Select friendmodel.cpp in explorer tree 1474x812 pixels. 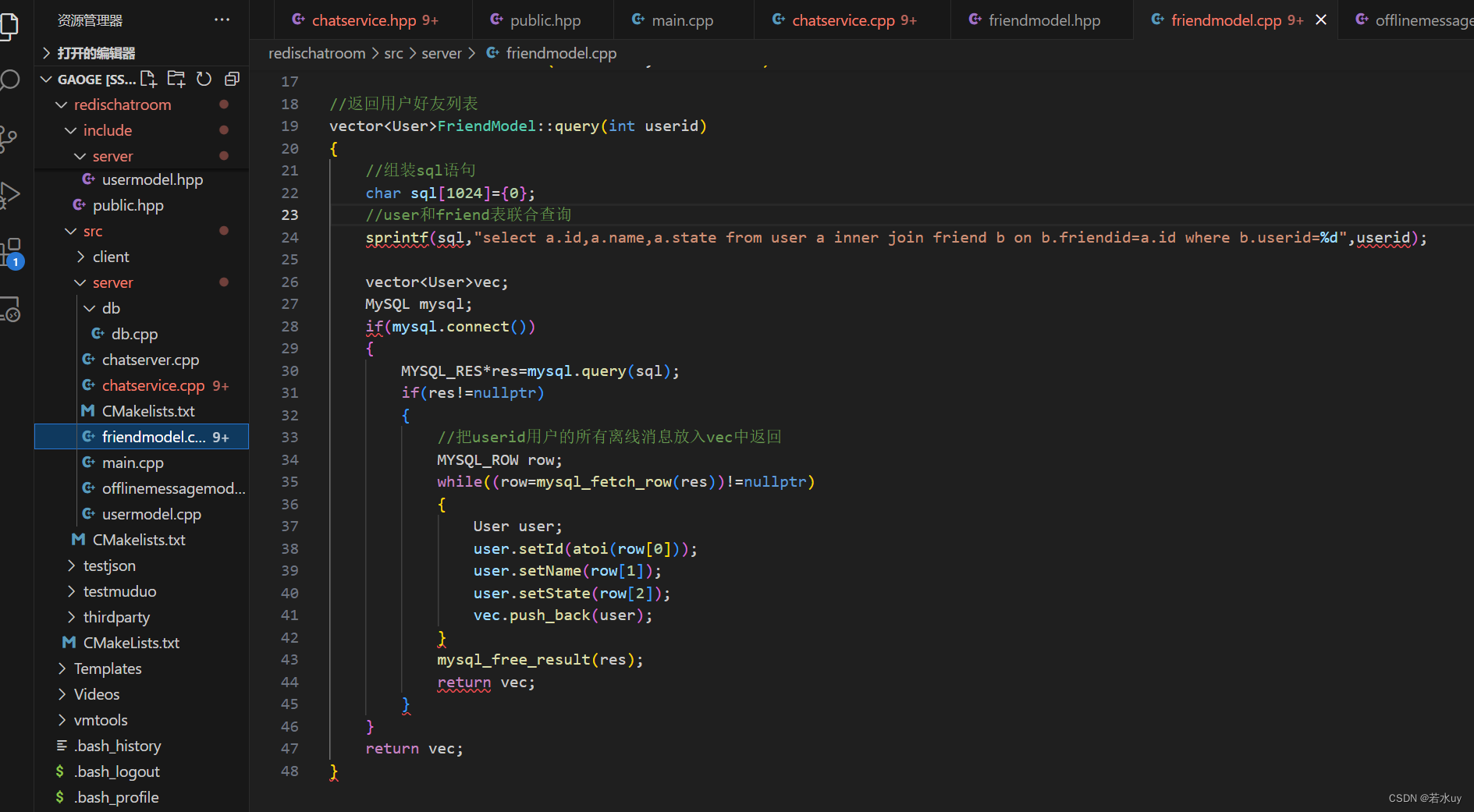point(141,437)
